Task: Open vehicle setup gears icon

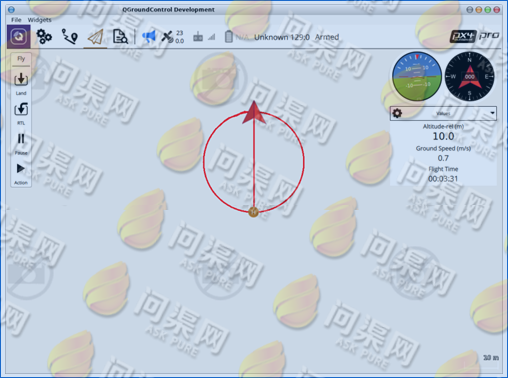Action: click(x=44, y=37)
